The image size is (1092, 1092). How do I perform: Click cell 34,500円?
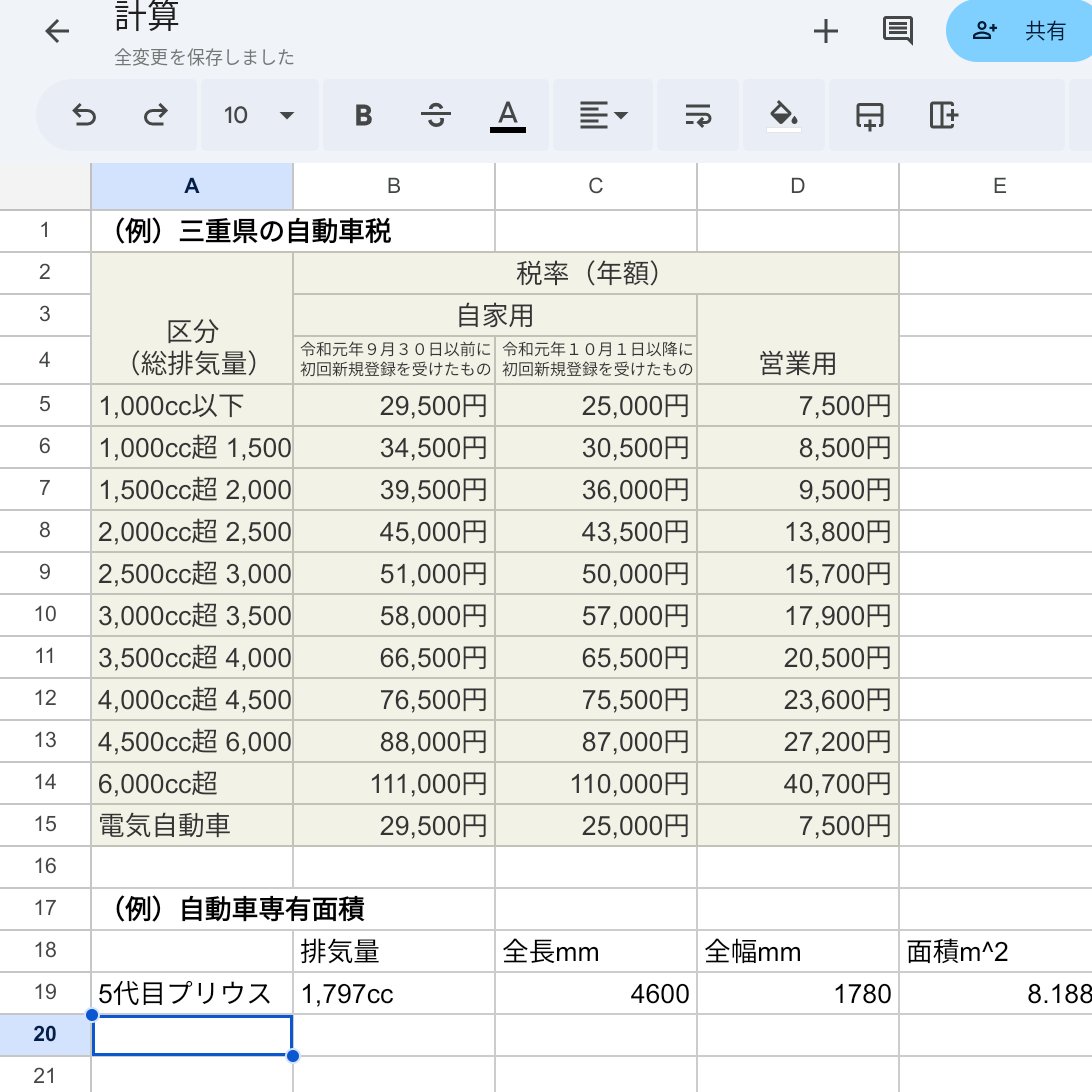click(x=393, y=447)
